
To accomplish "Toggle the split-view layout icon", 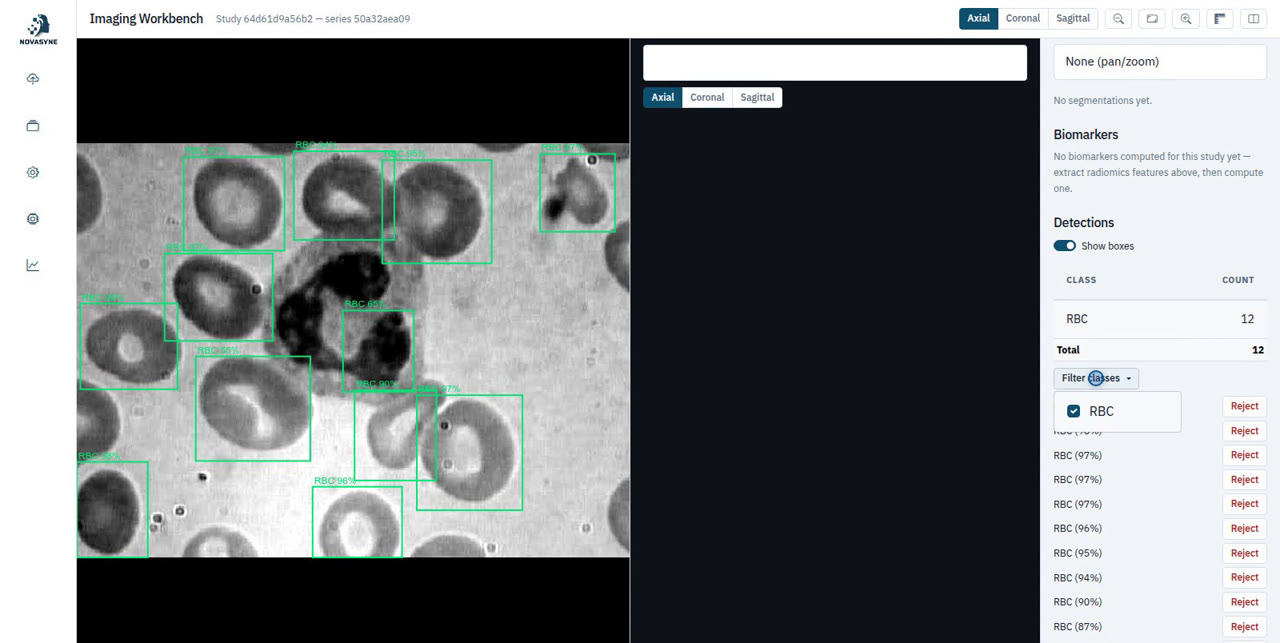I will tap(1253, 19).
